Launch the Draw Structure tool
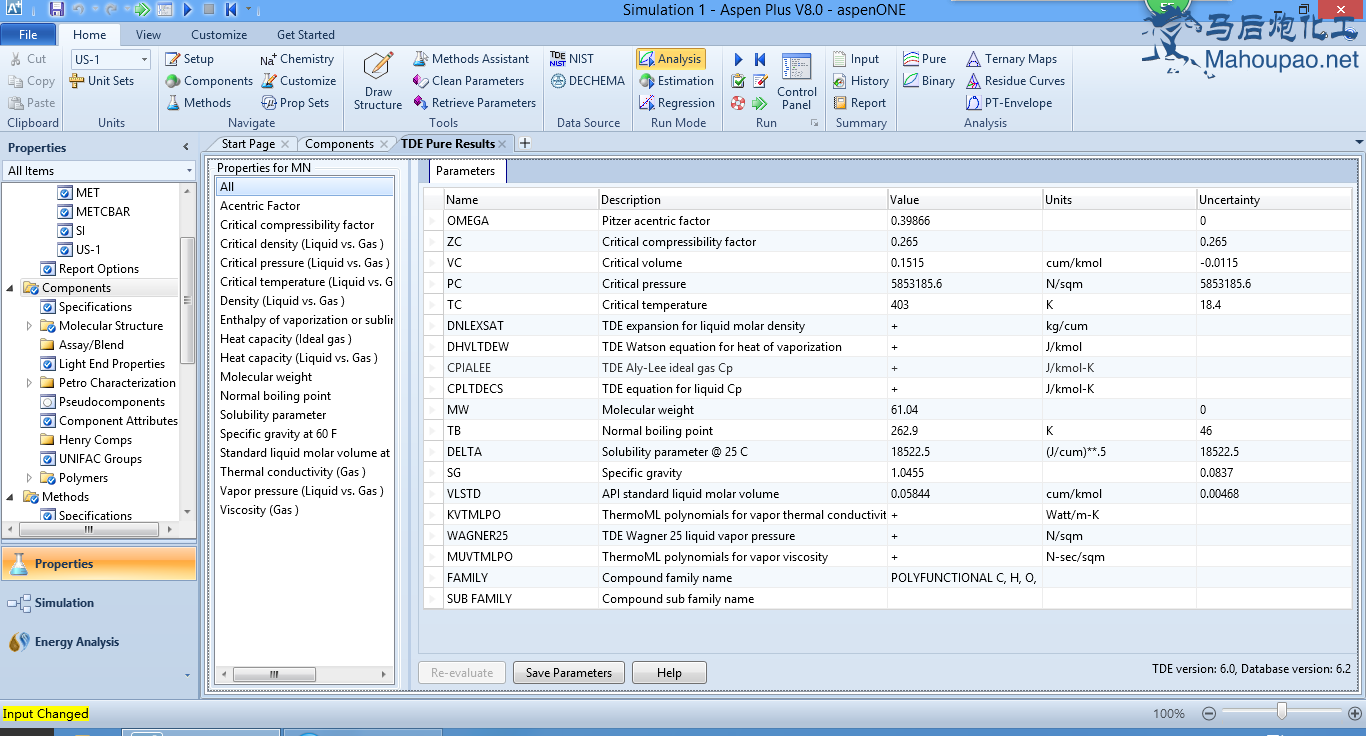Screen dimensions: 1366x736 (x=378, y=81)
